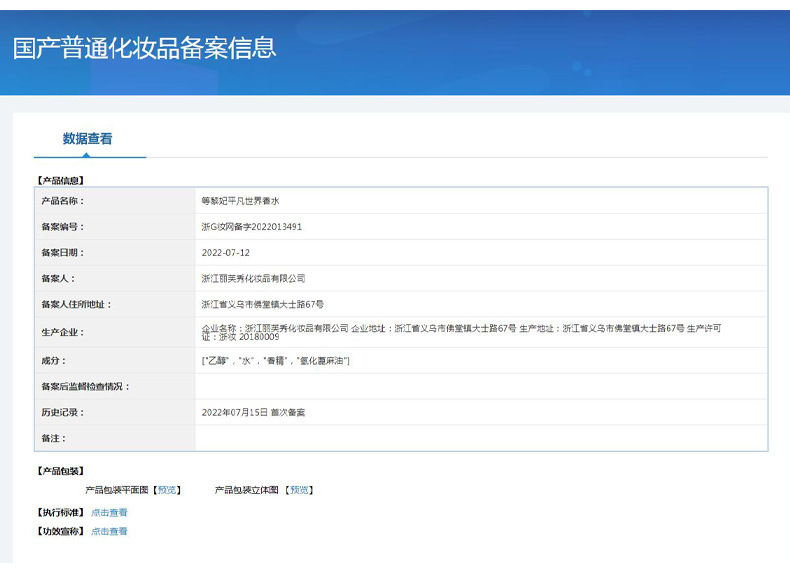Click the 【功效宣称】 label
This screenshot has height=582, width=790.
pyautogui.click(x=60, y=531)
